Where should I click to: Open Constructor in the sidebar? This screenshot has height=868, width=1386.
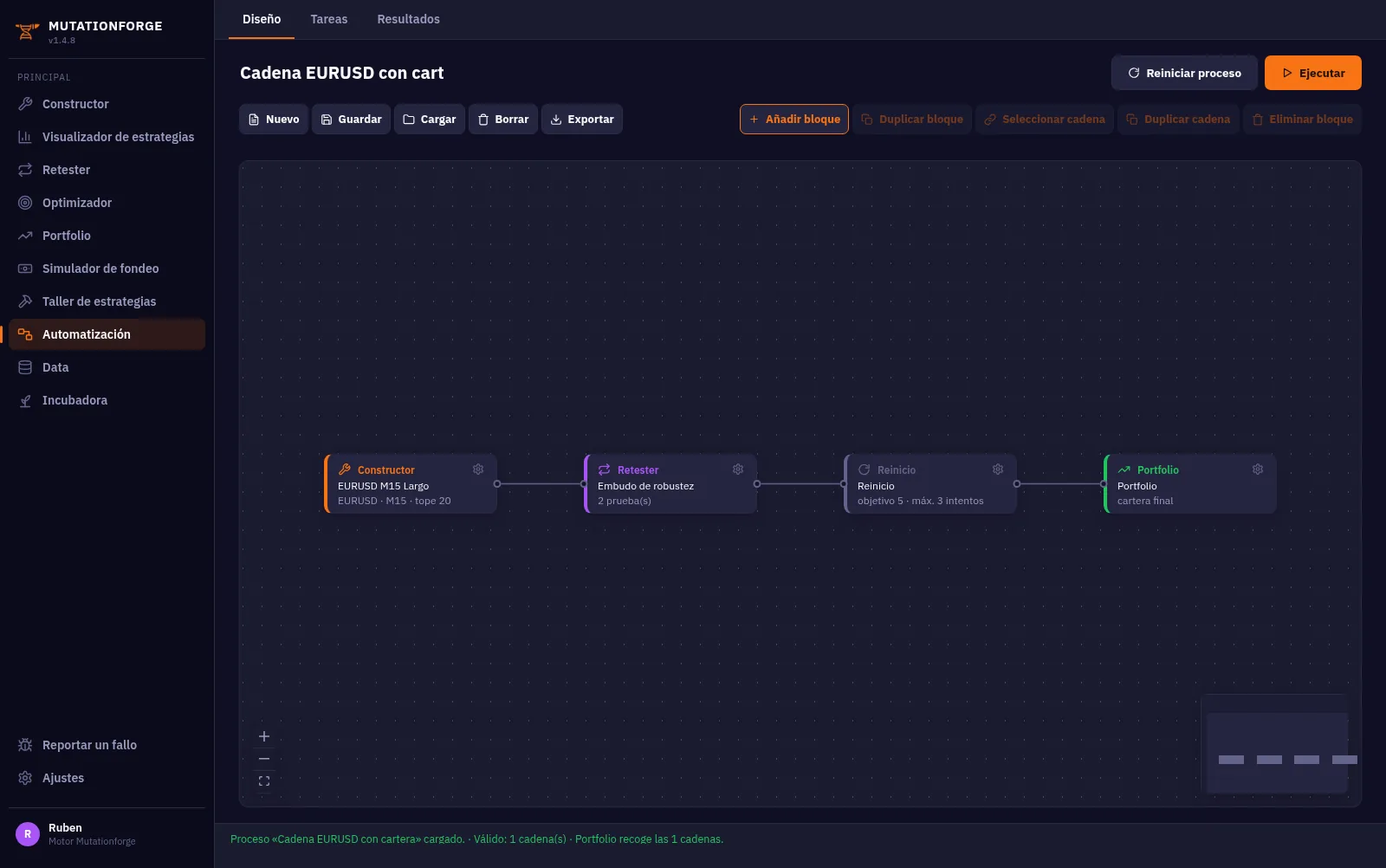(x=107, y=104)
